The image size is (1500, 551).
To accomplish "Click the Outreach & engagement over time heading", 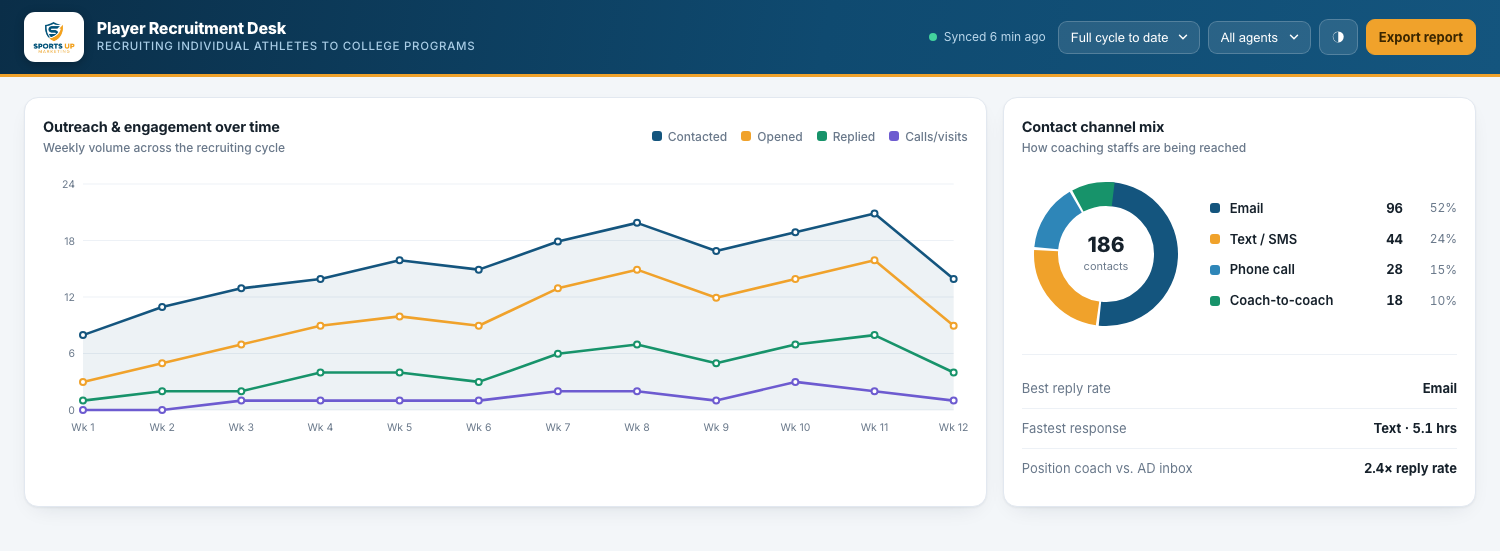I will click(161, 127).
